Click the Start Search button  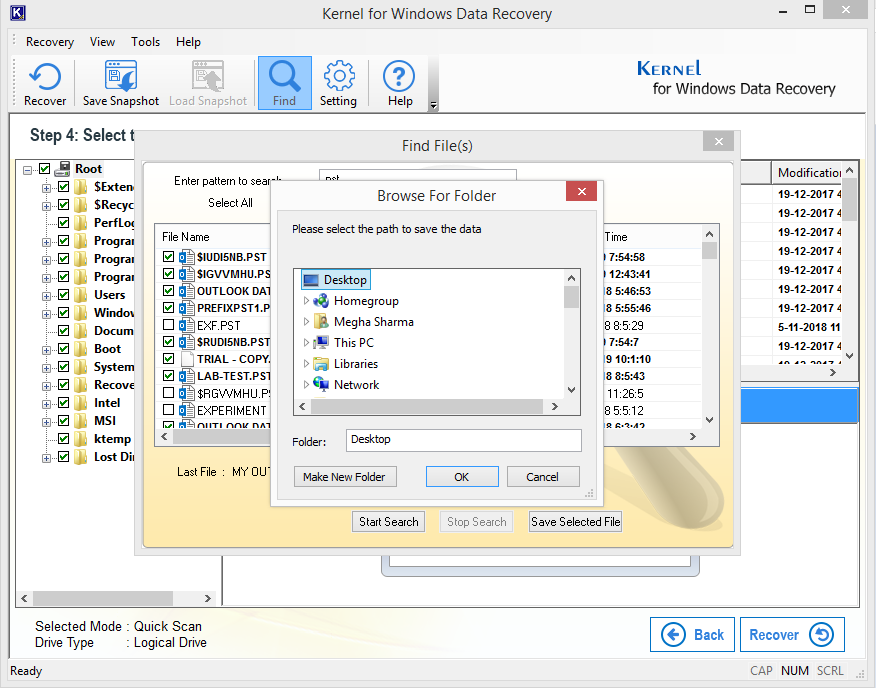[388, 522]
